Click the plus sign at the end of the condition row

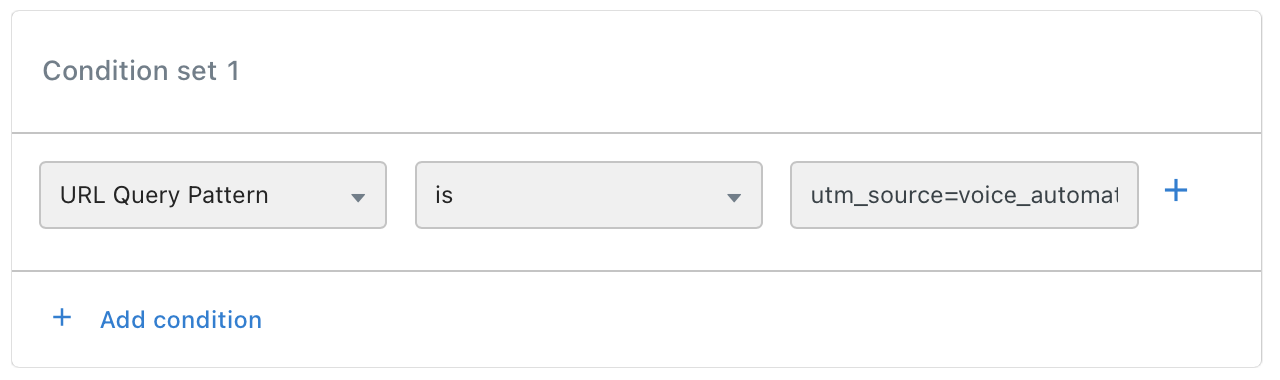point(1177,190)
